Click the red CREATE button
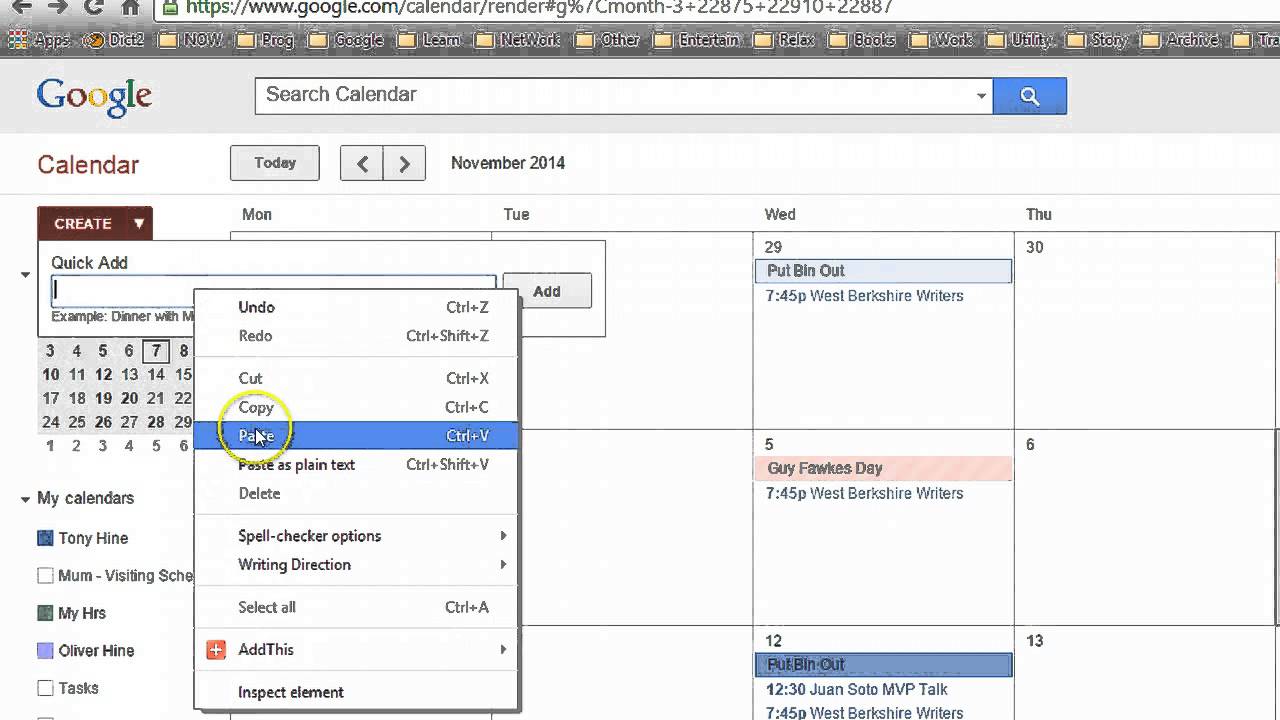This screenshot has height=720, width=1280. pyautogui.click(x=82, y=223)
